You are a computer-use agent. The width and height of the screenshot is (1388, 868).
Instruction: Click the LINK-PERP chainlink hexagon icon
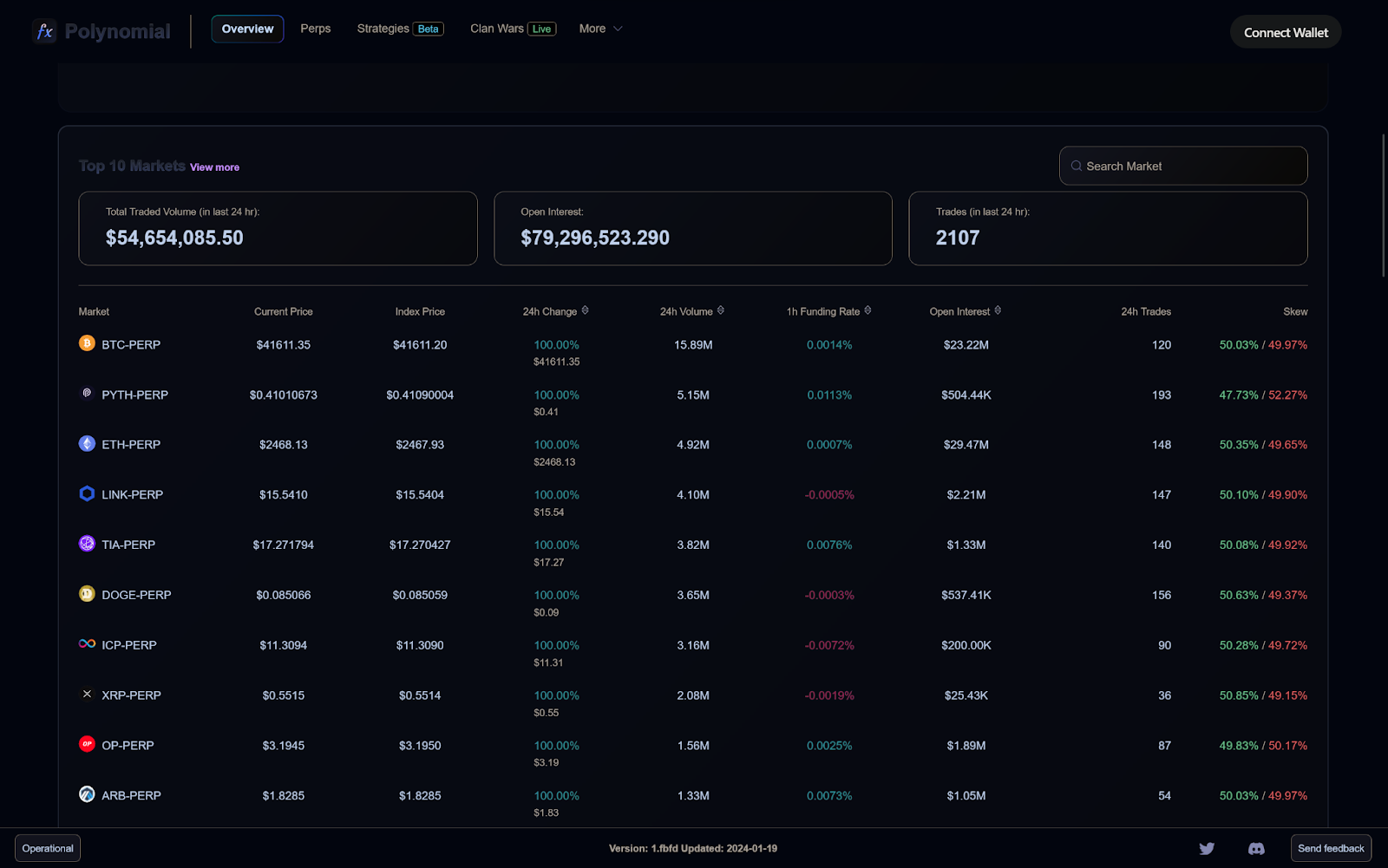87,493
